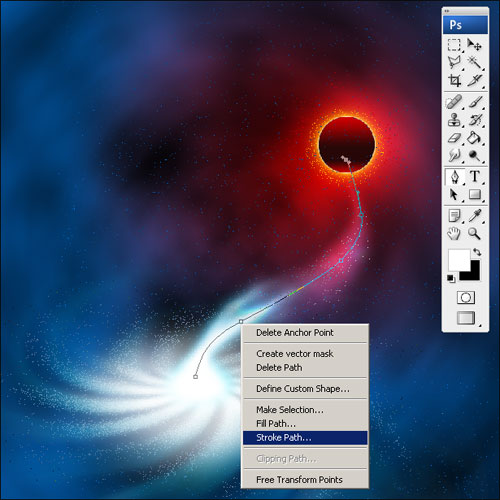
Task: Choose Free Transform Points
Action: [299, 480]
